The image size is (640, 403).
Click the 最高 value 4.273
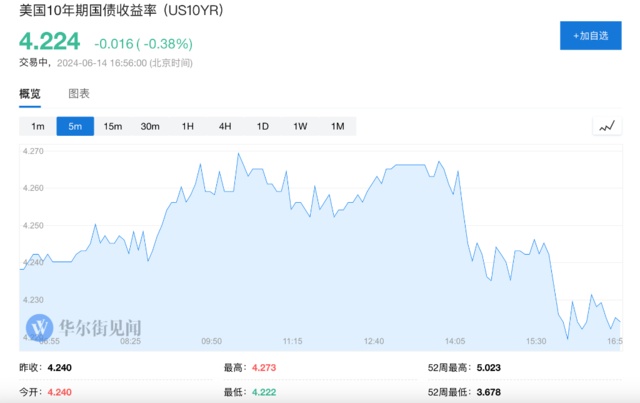point(263,368)
